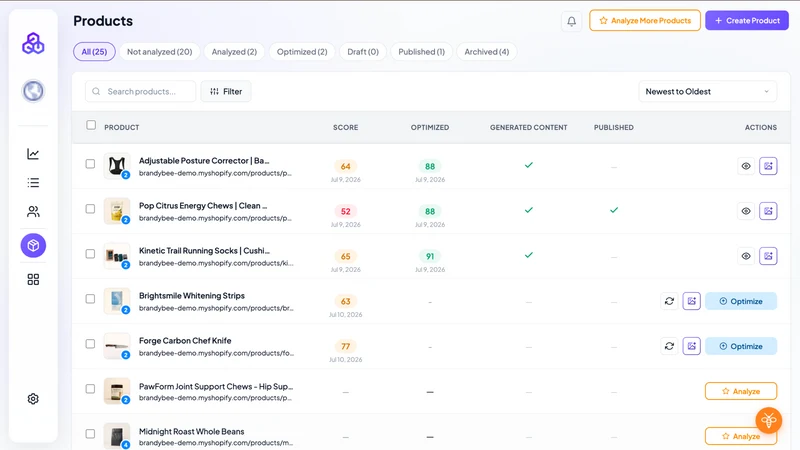
Task: Click the Forge Carbon Chef Knife thumbnail
Action: click(x=117, y=346)
